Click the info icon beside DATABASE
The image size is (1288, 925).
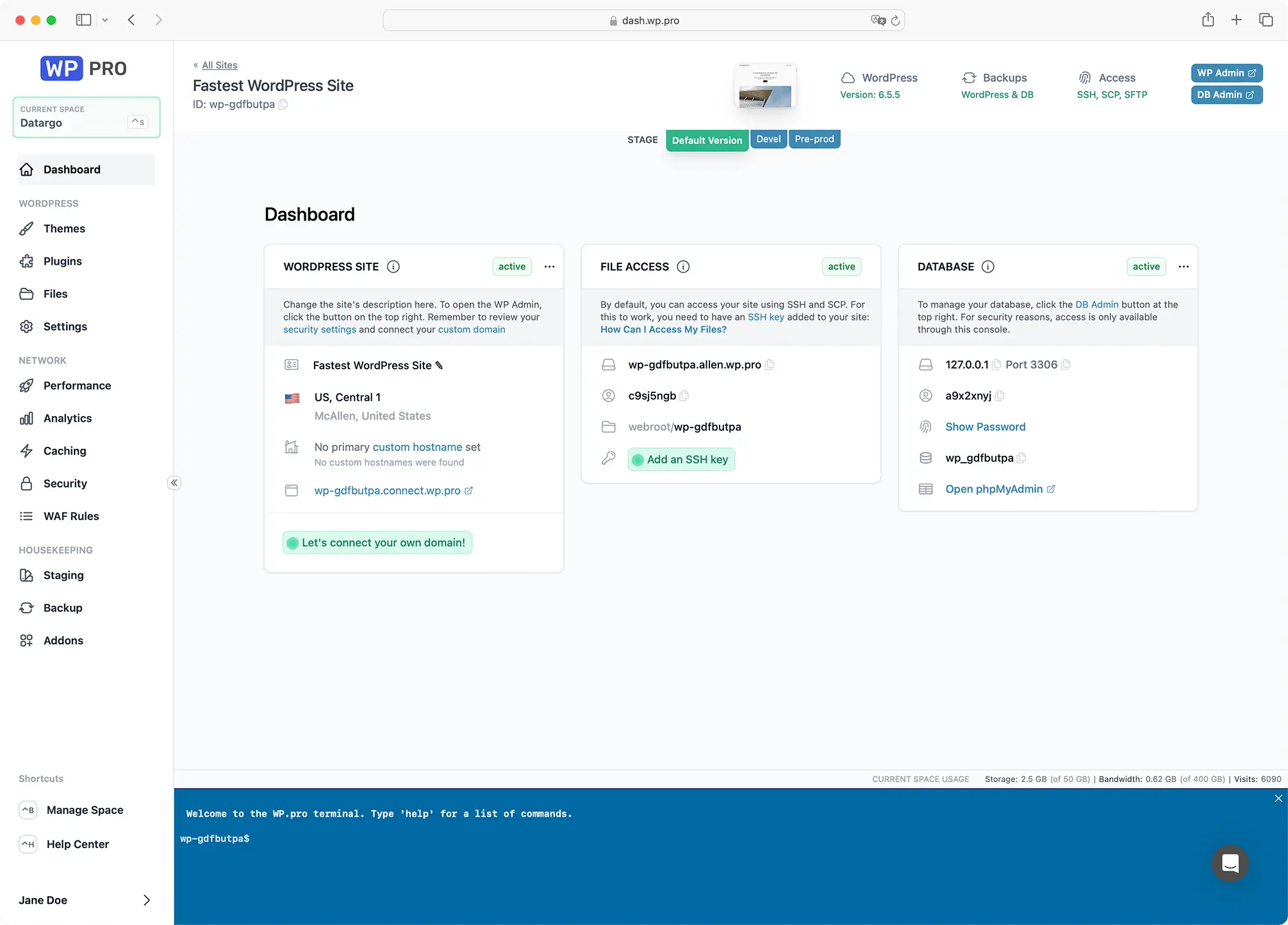[x=988, y=267]
